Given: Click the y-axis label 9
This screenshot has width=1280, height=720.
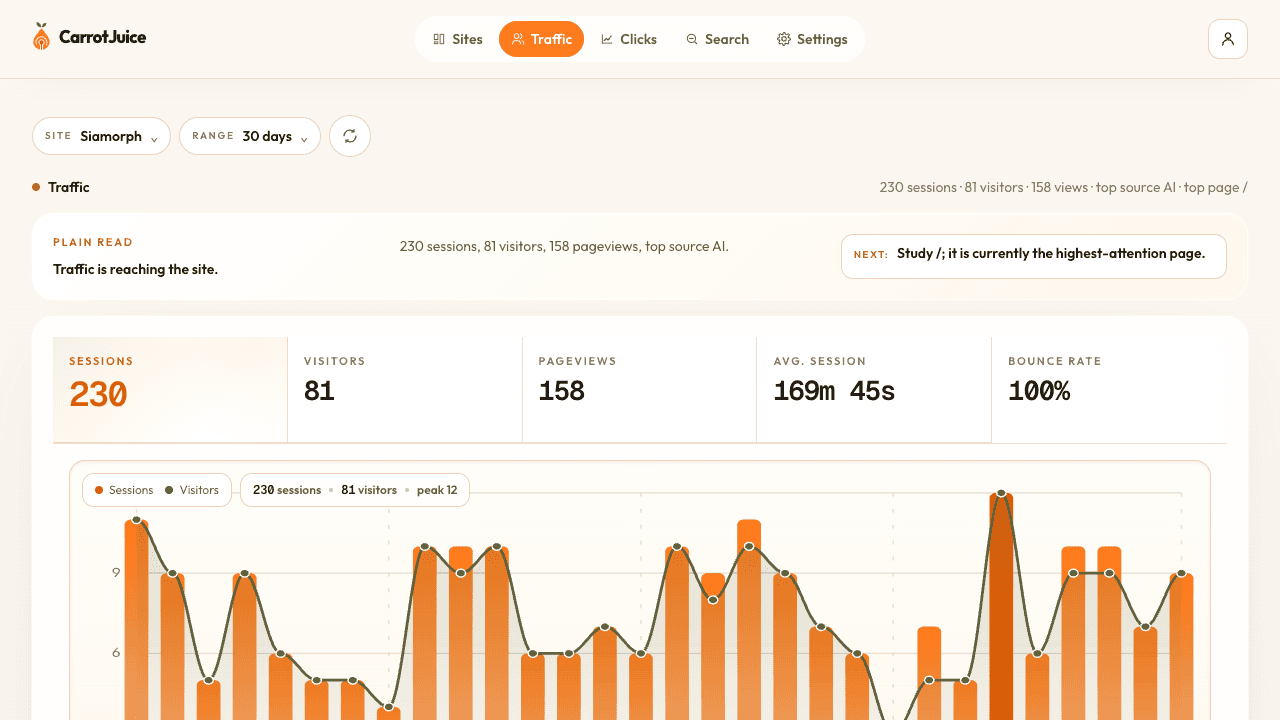Looking at the screenshot, I should click(x=116, y=573).
